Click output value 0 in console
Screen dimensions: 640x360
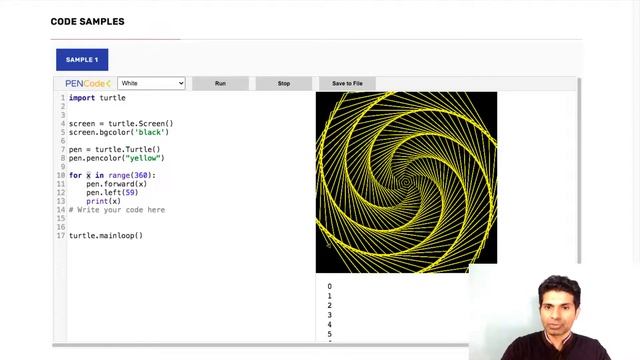[x=329, y=287]
